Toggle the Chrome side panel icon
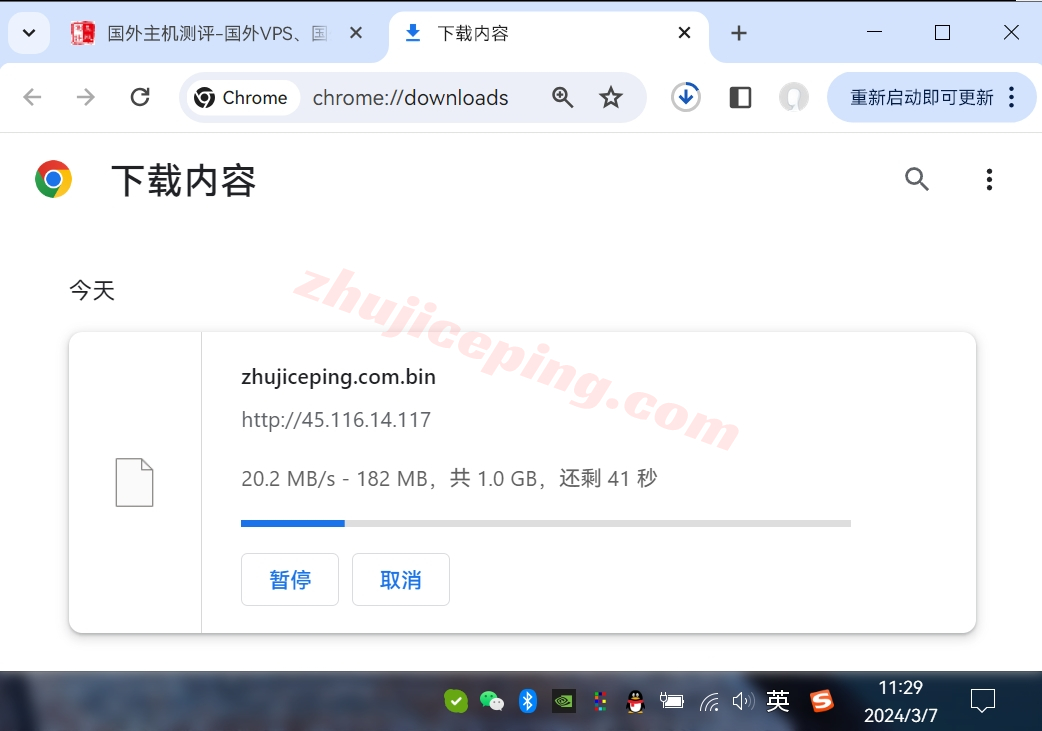This screenshot has width=1042, height=731. [740, 97]
